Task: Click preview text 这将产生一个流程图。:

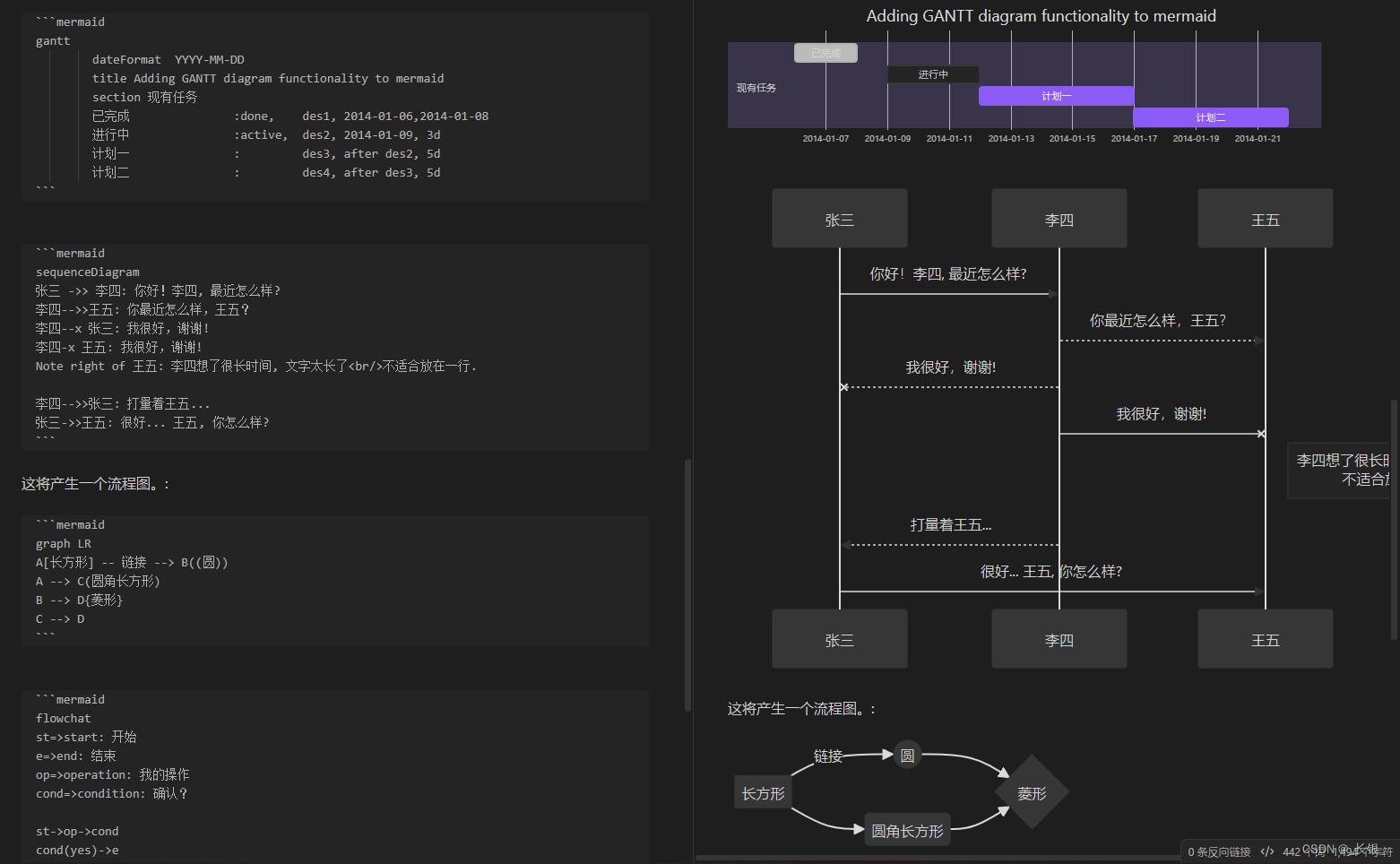Action: [801, 709]
